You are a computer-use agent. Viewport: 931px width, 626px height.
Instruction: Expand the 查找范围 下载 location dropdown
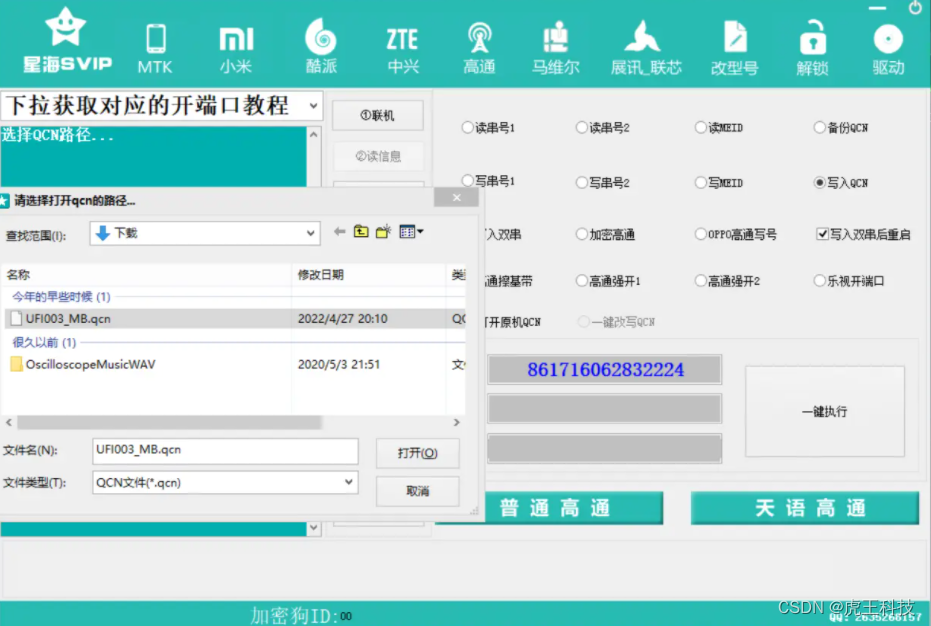tap(310, 233)
